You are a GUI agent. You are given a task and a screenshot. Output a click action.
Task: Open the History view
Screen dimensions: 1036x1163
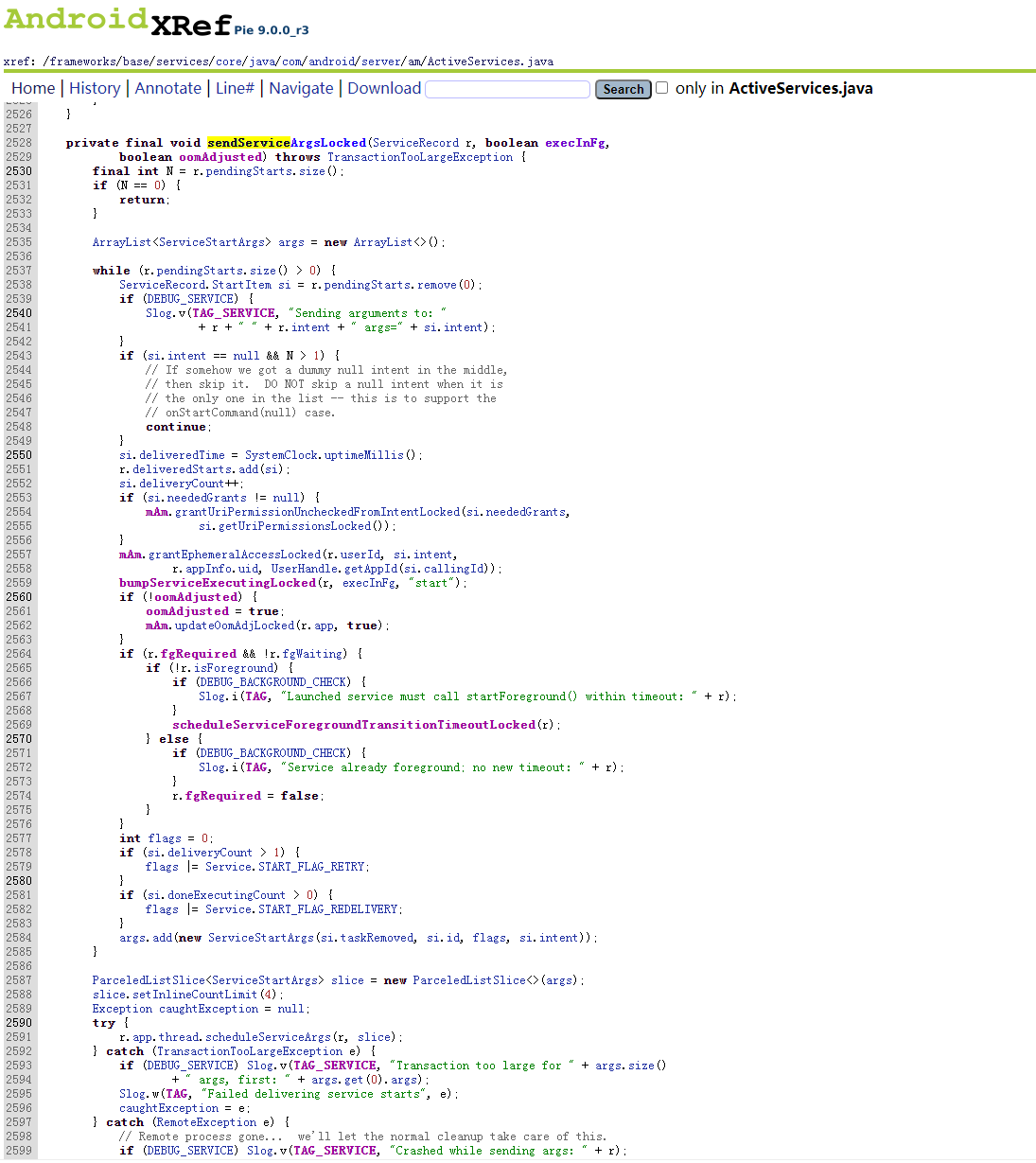[x=95, y=88]
